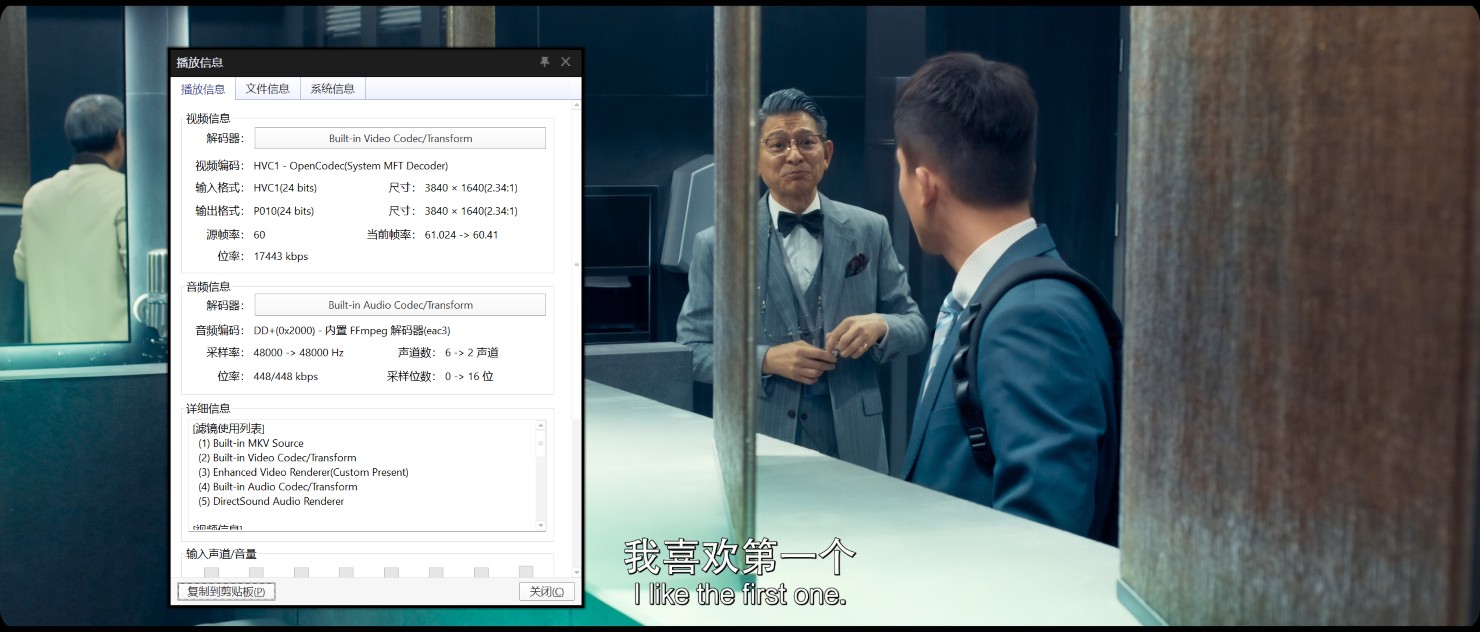Click the 17443 kbps bitrate value
Image resolution: width=1480 pixels, height=632 pixels.
point(281,256)
